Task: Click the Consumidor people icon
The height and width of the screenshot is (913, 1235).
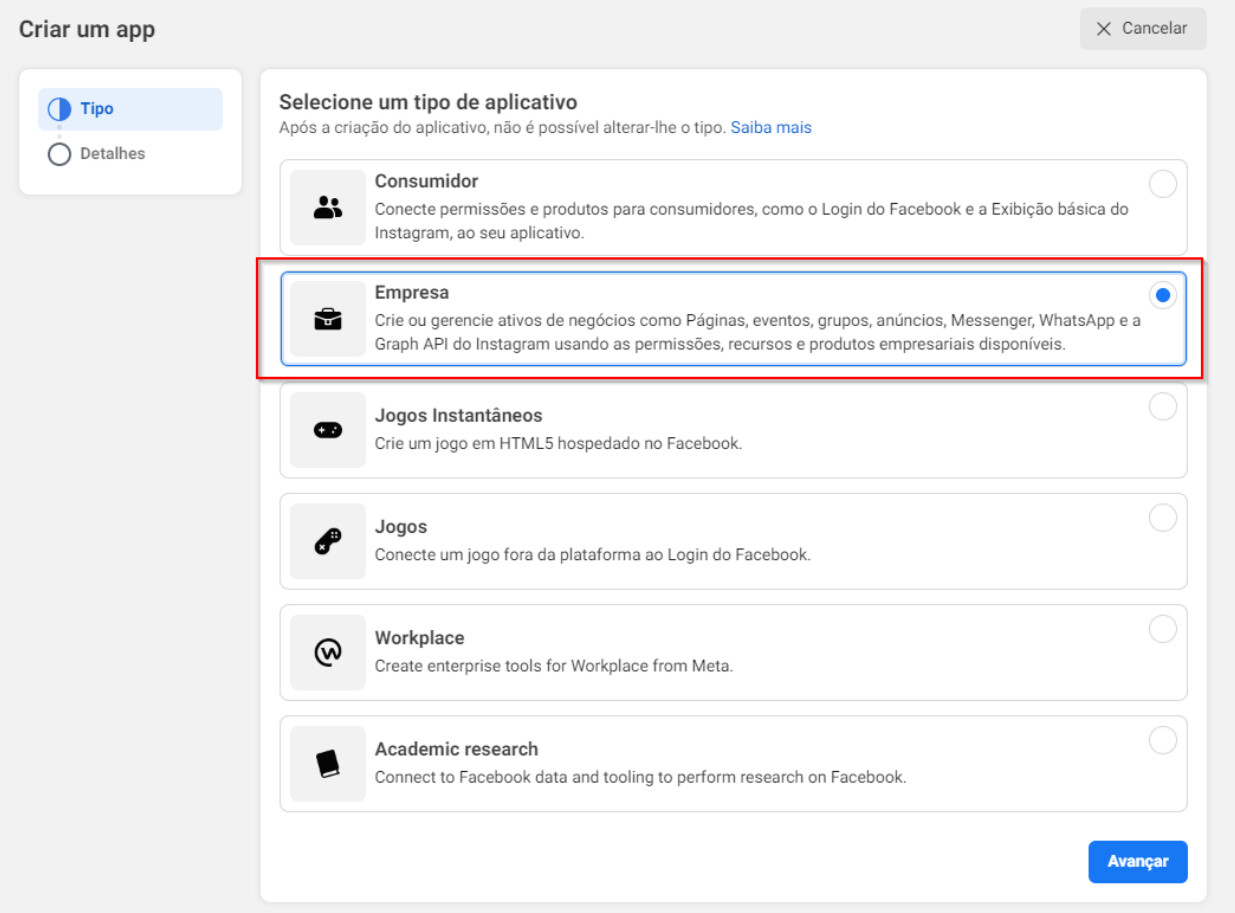Action: coord(328,208)
